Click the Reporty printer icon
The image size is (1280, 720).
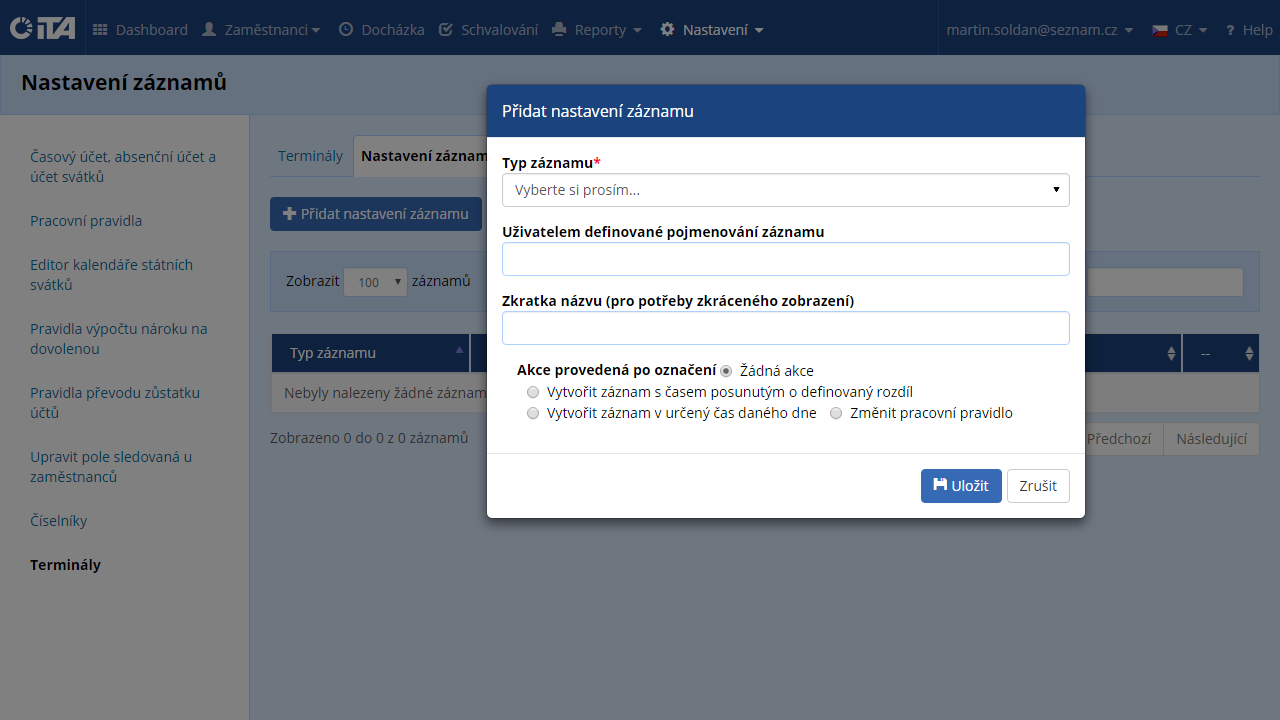click(560, 30)
